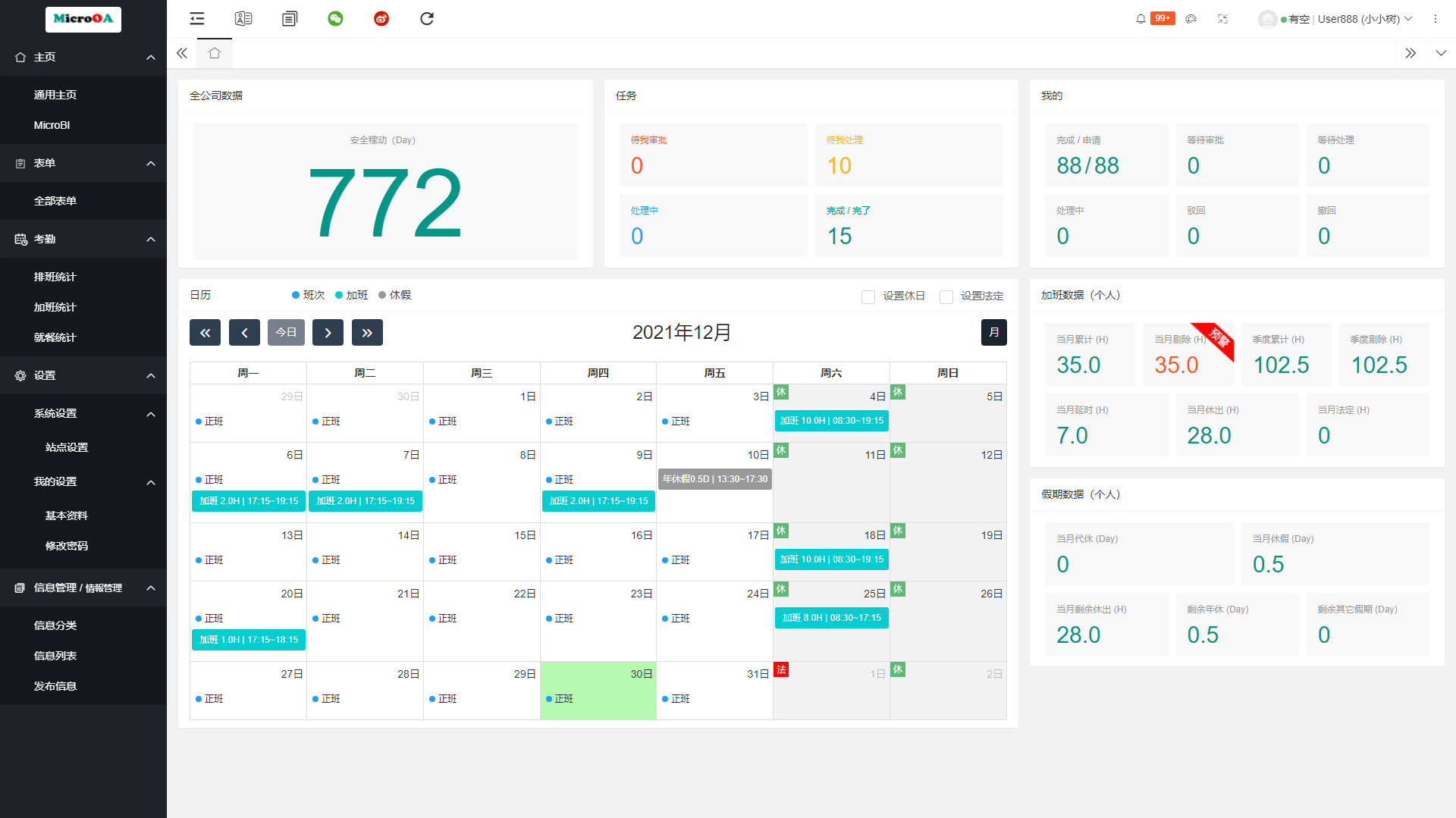Toggle the 休假 legend in calendar header
1456x818 pixels.
[x=395, y=295]
